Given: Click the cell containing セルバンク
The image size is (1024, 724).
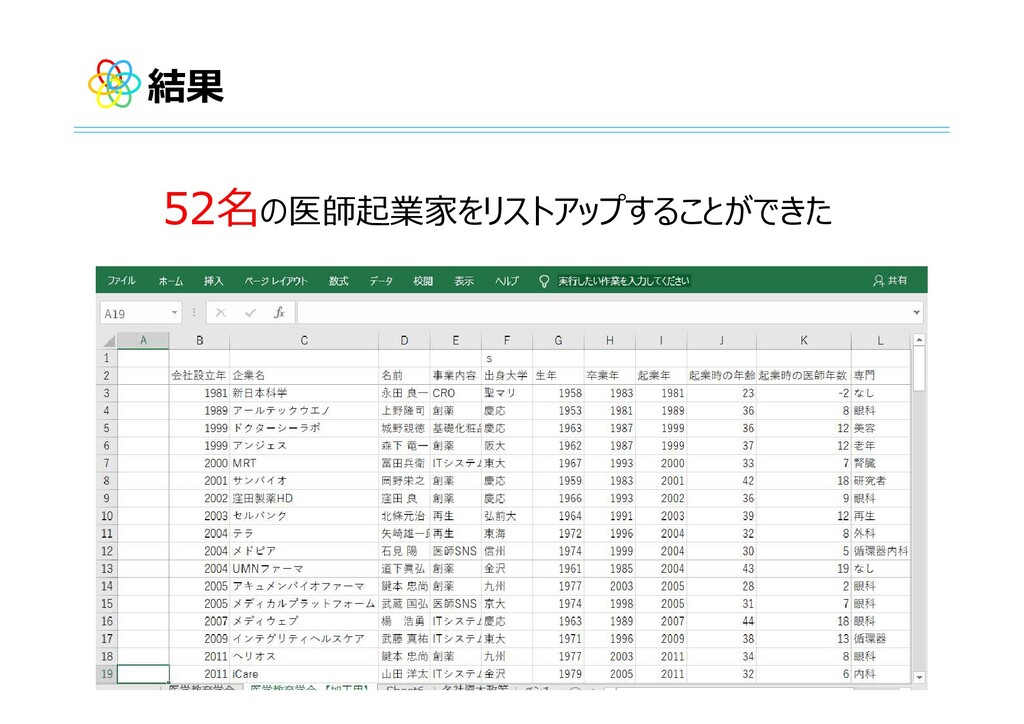Looking at the screenshot, I should click(x=304, y=516).
